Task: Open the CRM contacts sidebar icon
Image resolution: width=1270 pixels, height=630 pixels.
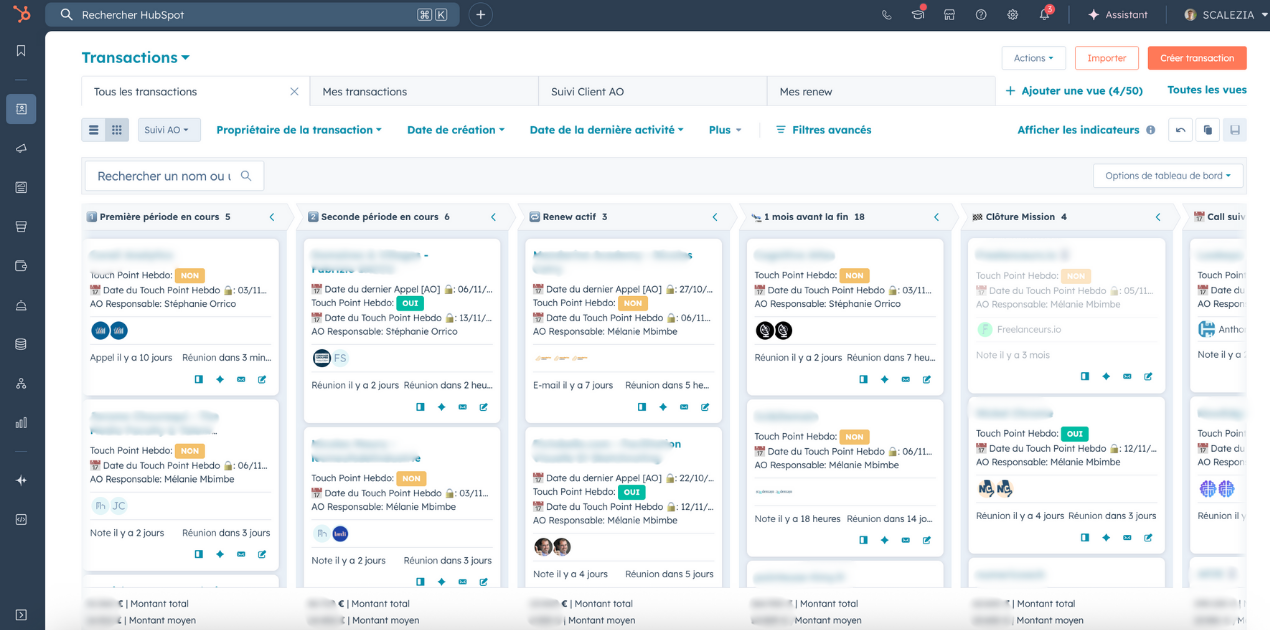Action: point(21,109)
